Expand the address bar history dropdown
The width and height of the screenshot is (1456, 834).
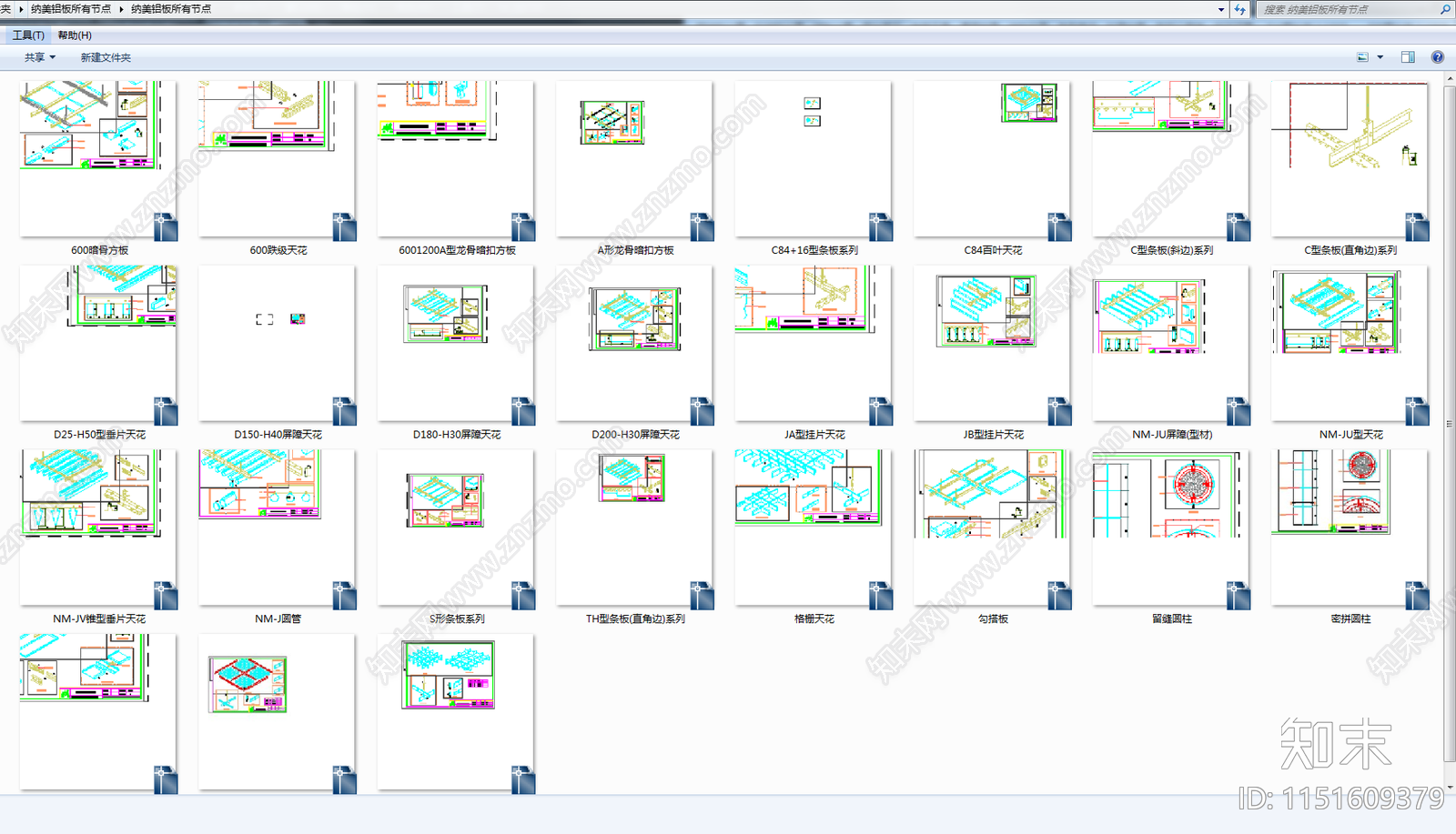[x=1221, y=9]
